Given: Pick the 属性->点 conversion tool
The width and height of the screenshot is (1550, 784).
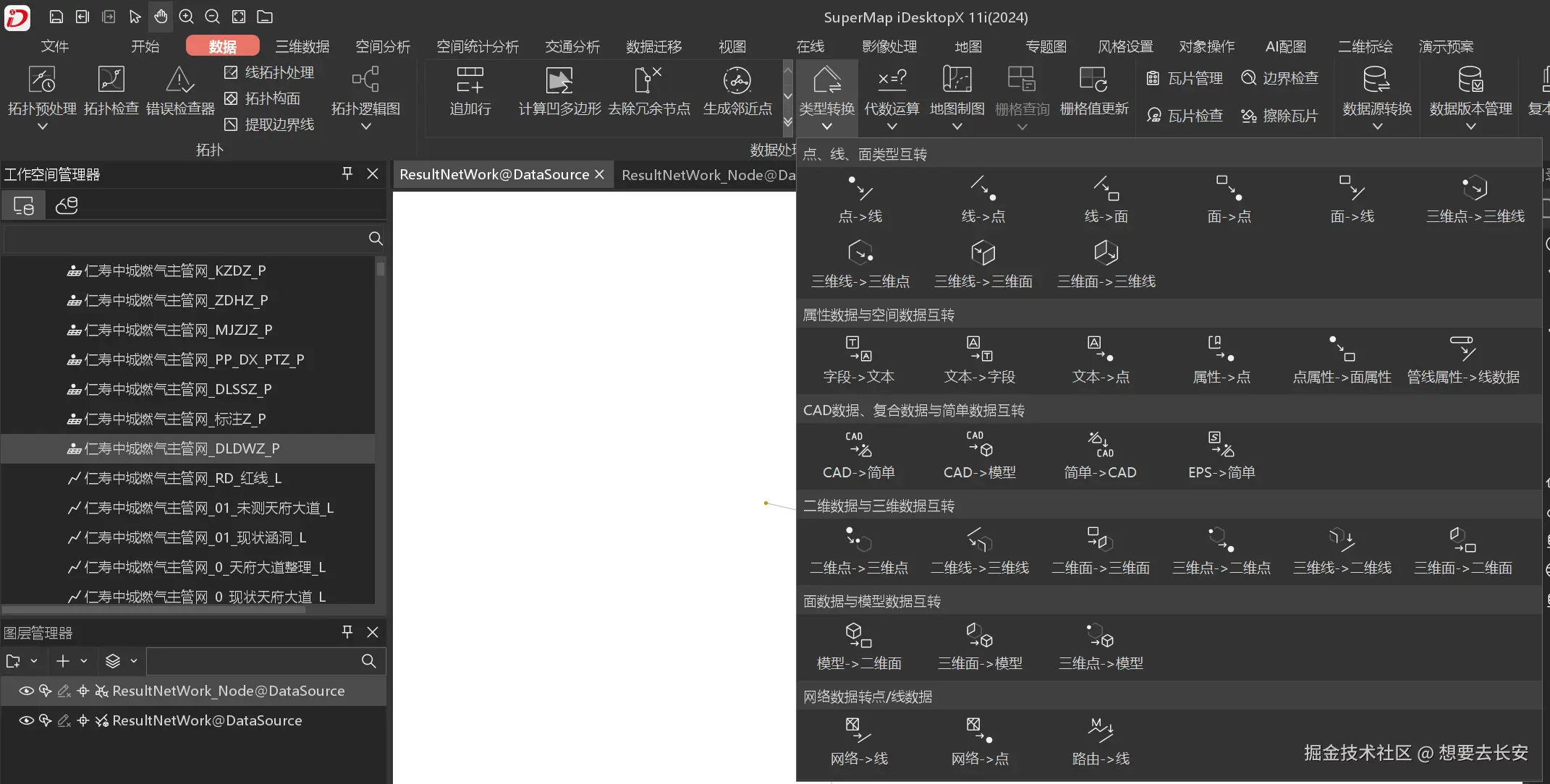Looking at the screenshot, I should click(1221, 359).
